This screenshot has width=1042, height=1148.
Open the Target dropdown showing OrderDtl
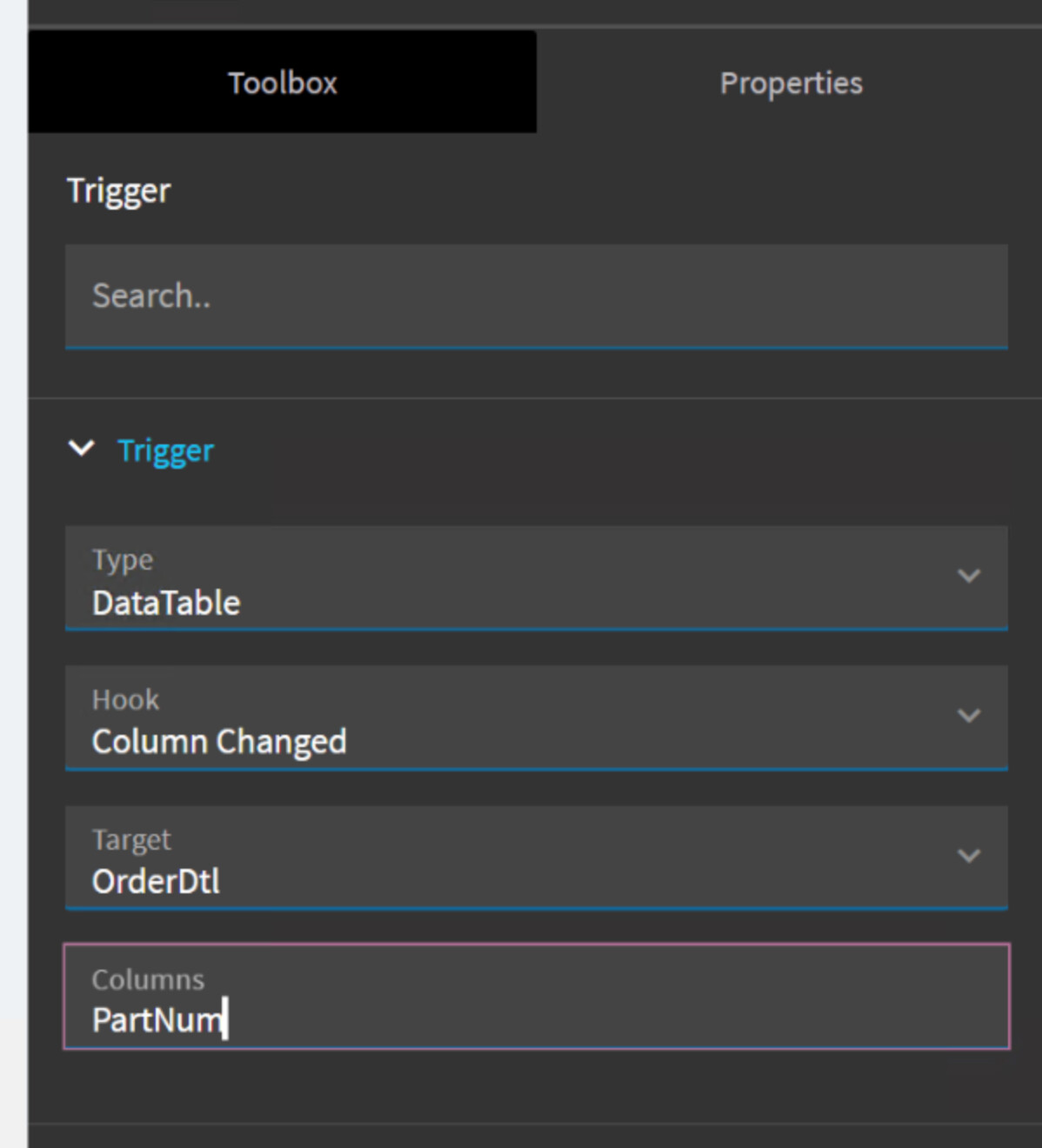(x=537, y=858)
